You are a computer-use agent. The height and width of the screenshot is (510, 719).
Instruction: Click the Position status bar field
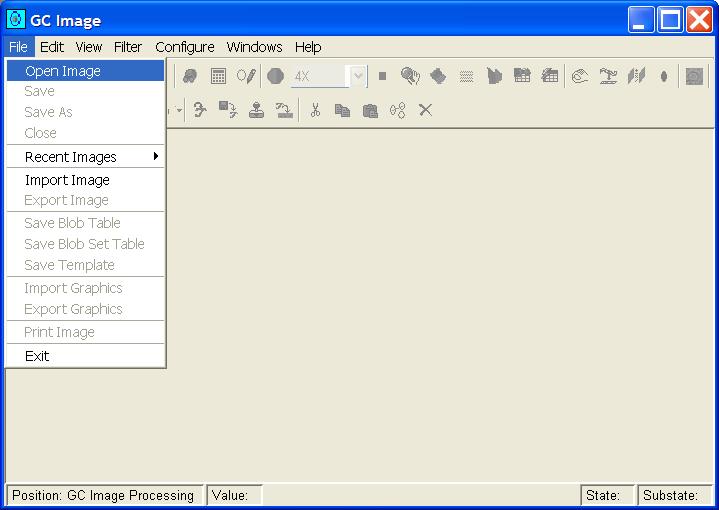point(105,495)
